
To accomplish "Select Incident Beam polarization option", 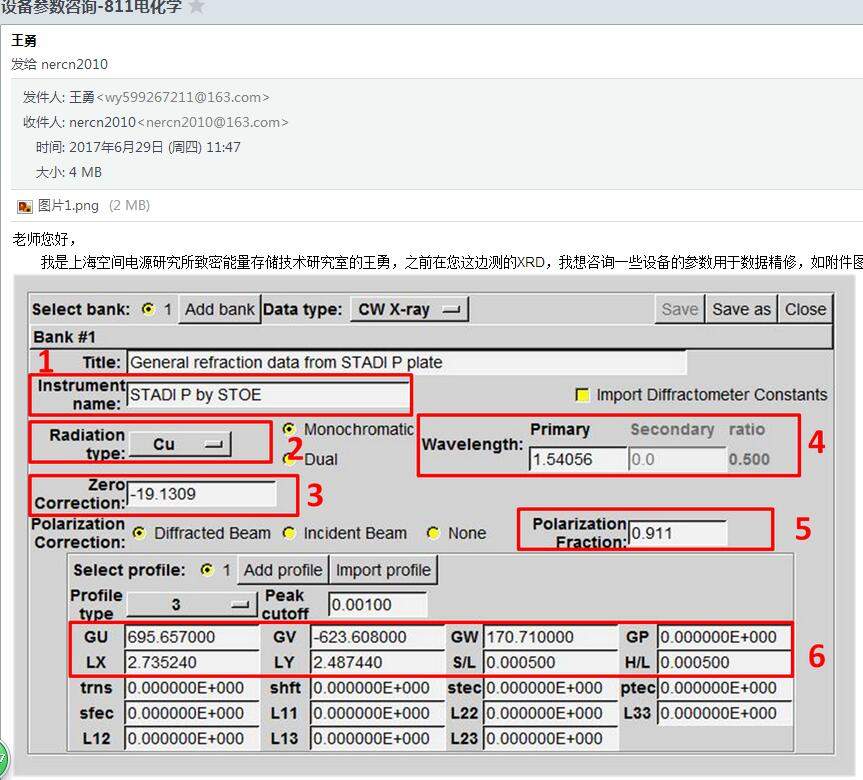I will (288, 533).
